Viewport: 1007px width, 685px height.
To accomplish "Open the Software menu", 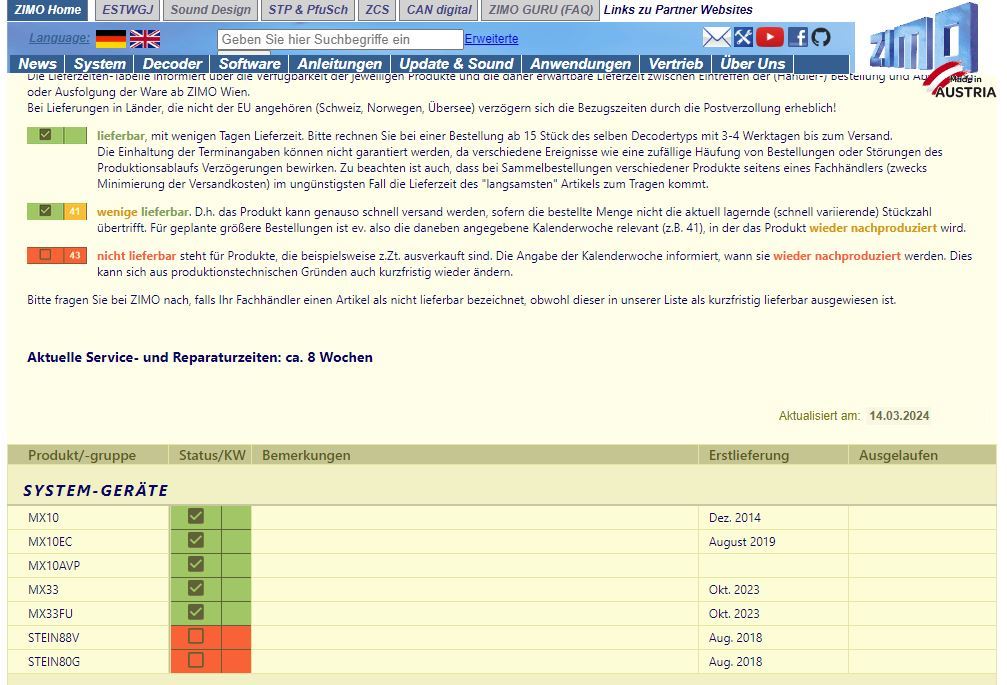I will [x=249, y=64].
